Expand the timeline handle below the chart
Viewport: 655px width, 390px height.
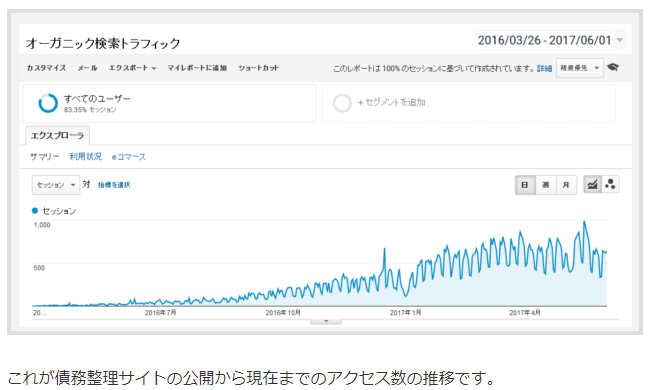click(x=326, y=322)
